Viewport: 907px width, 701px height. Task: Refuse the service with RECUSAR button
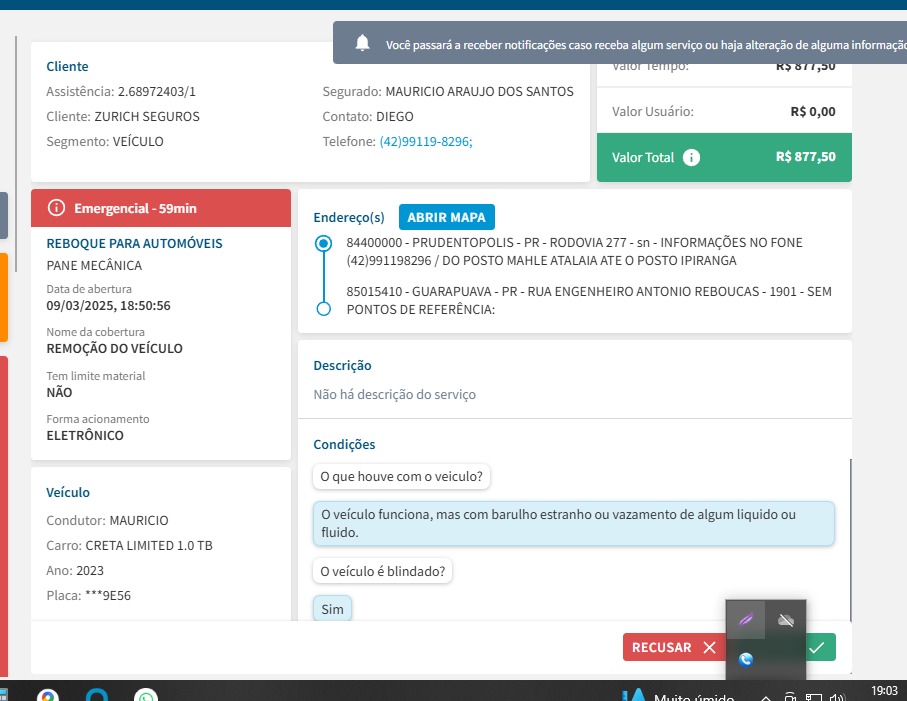(673, 647)
